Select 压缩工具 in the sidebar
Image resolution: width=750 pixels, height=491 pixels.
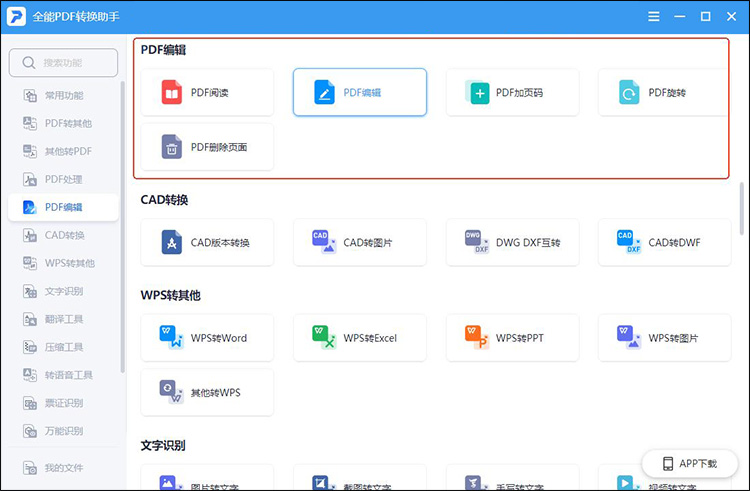(x=63, y=347)
